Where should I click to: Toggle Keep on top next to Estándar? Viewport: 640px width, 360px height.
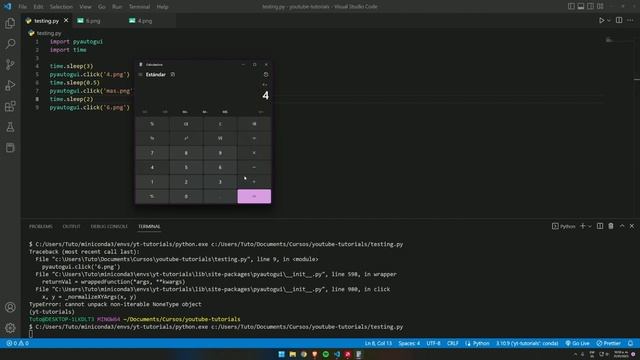[173, 75]
